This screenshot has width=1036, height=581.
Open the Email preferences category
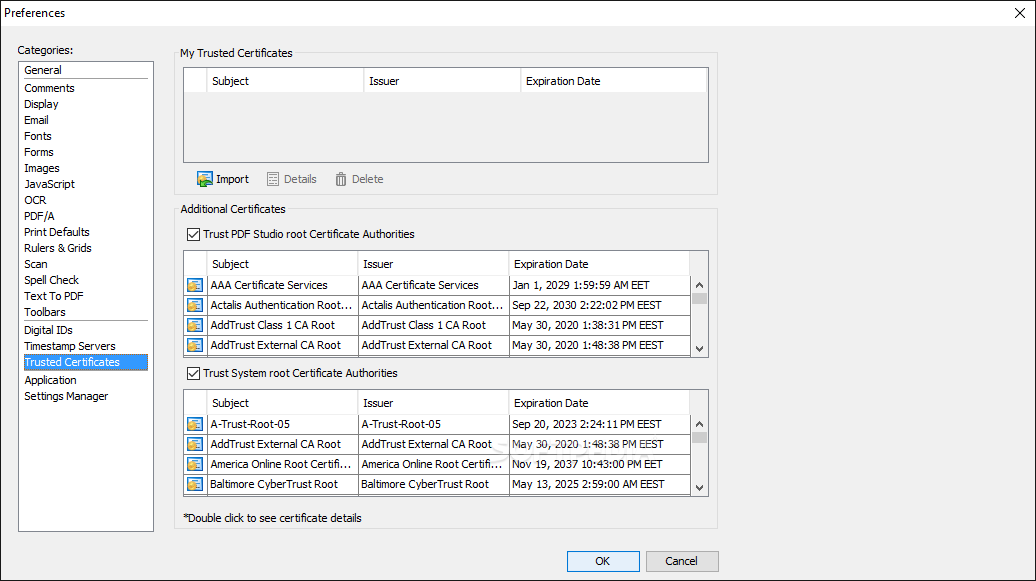(x=36, y=120)
